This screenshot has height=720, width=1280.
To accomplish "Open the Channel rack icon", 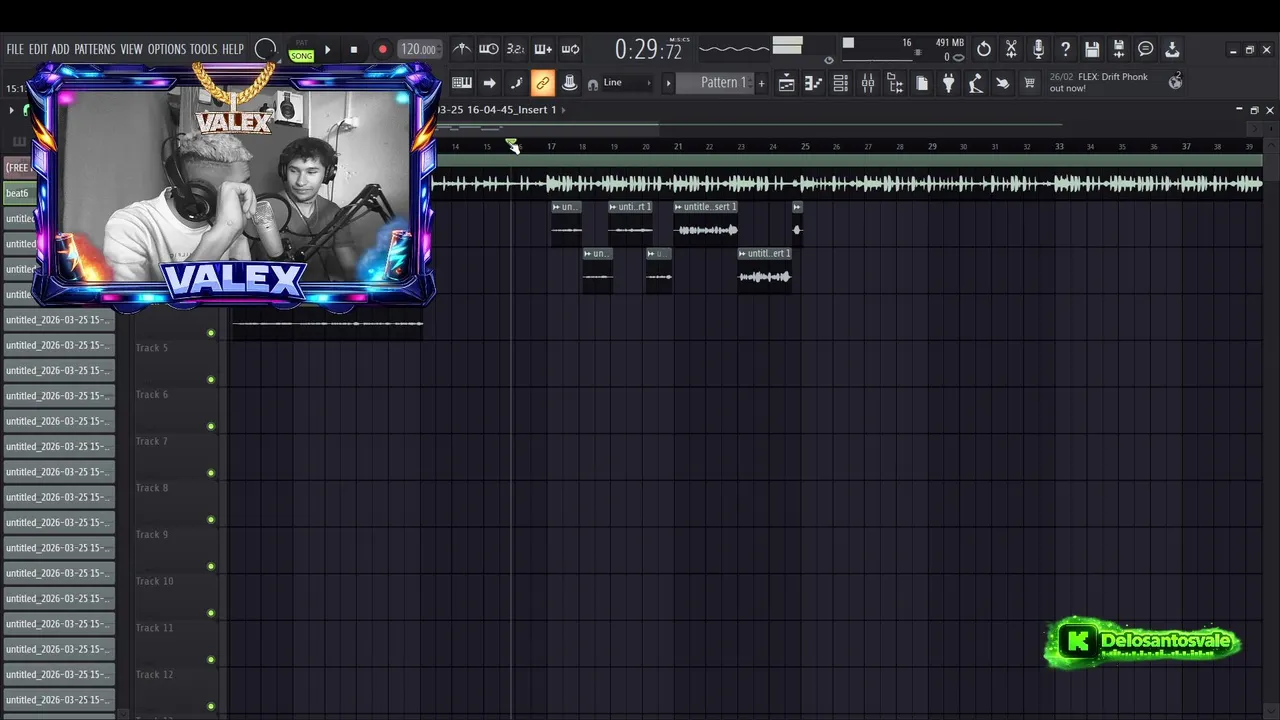I will pos(841,84).
